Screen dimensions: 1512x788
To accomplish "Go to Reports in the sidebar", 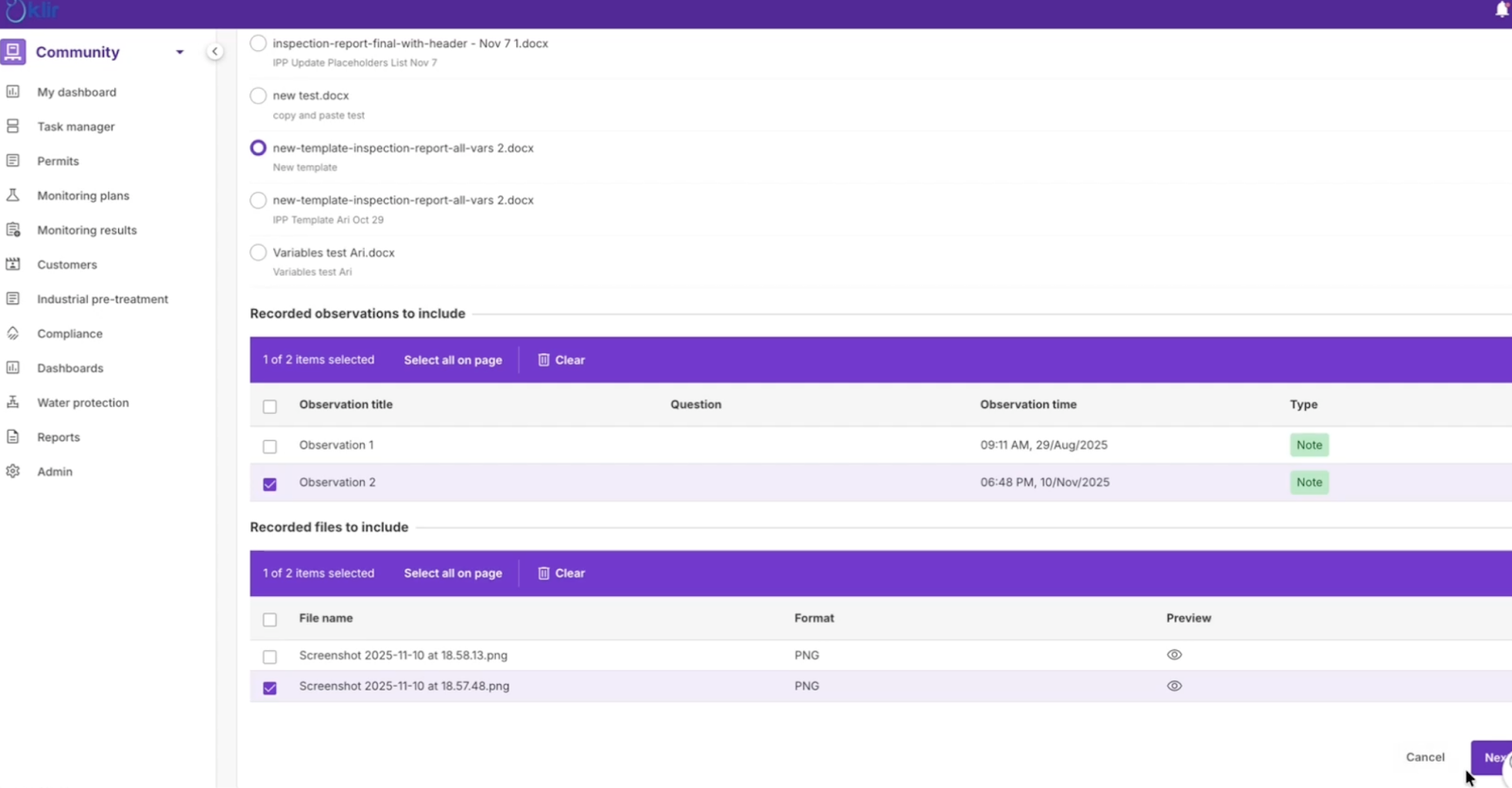I will point(59,437).
